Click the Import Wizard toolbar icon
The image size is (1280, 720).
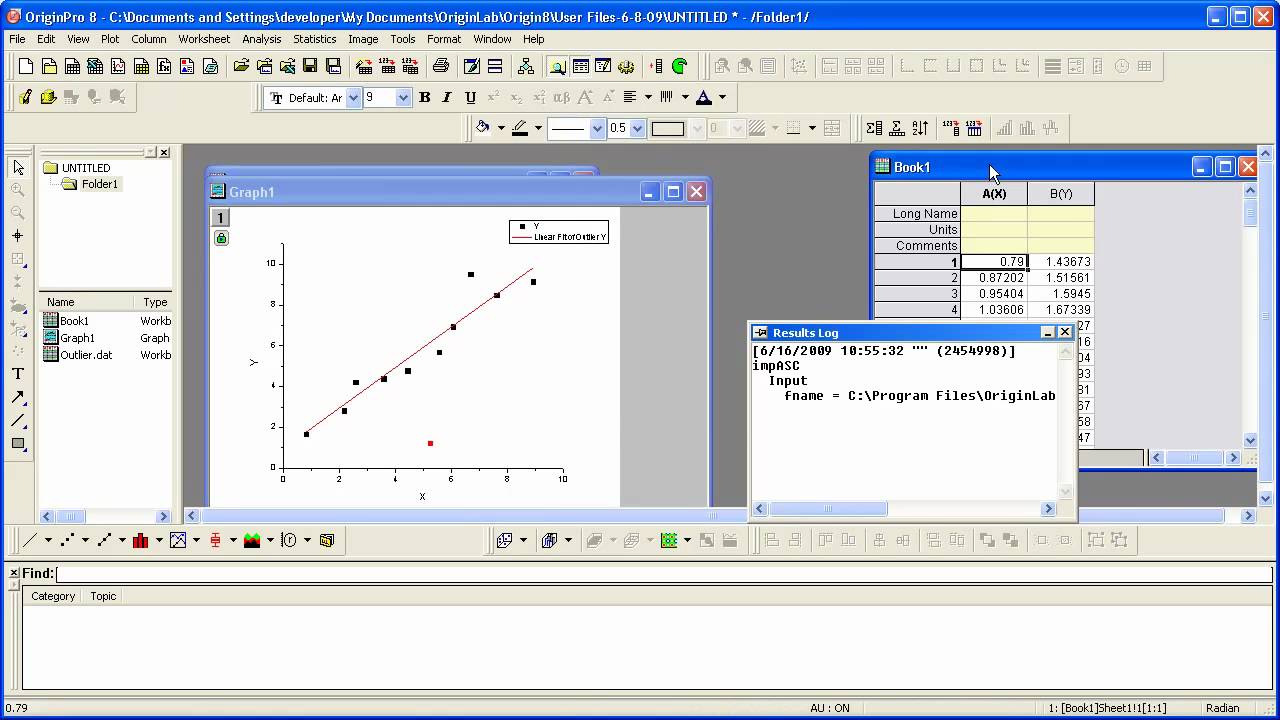click(x=364, y=66)
